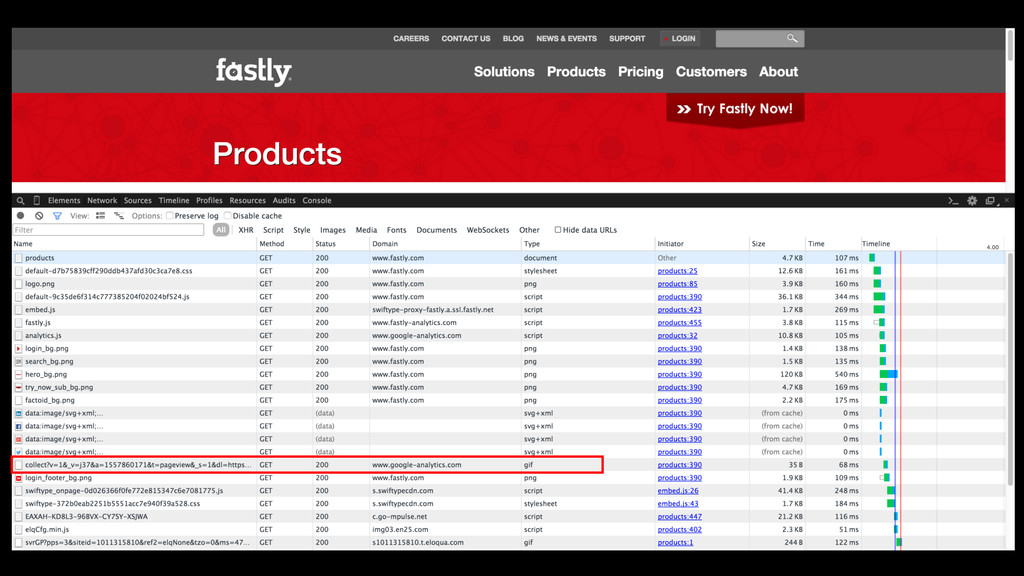This screenshot has height=576, width=1024.
Task: Switch to small request rows view icon
Action: coord(119,216)
